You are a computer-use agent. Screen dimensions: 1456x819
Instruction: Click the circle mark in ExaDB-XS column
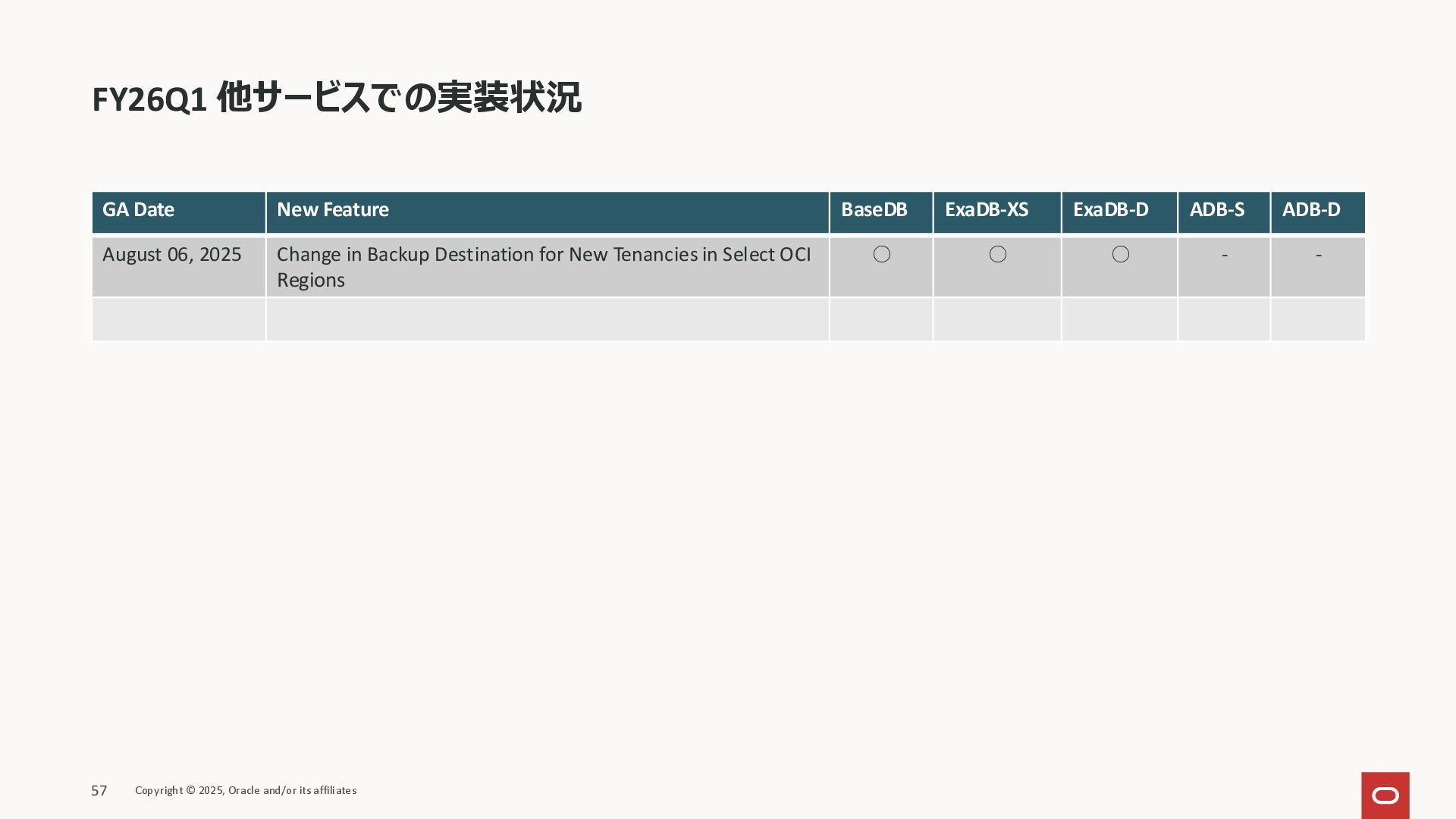(998, 254)
